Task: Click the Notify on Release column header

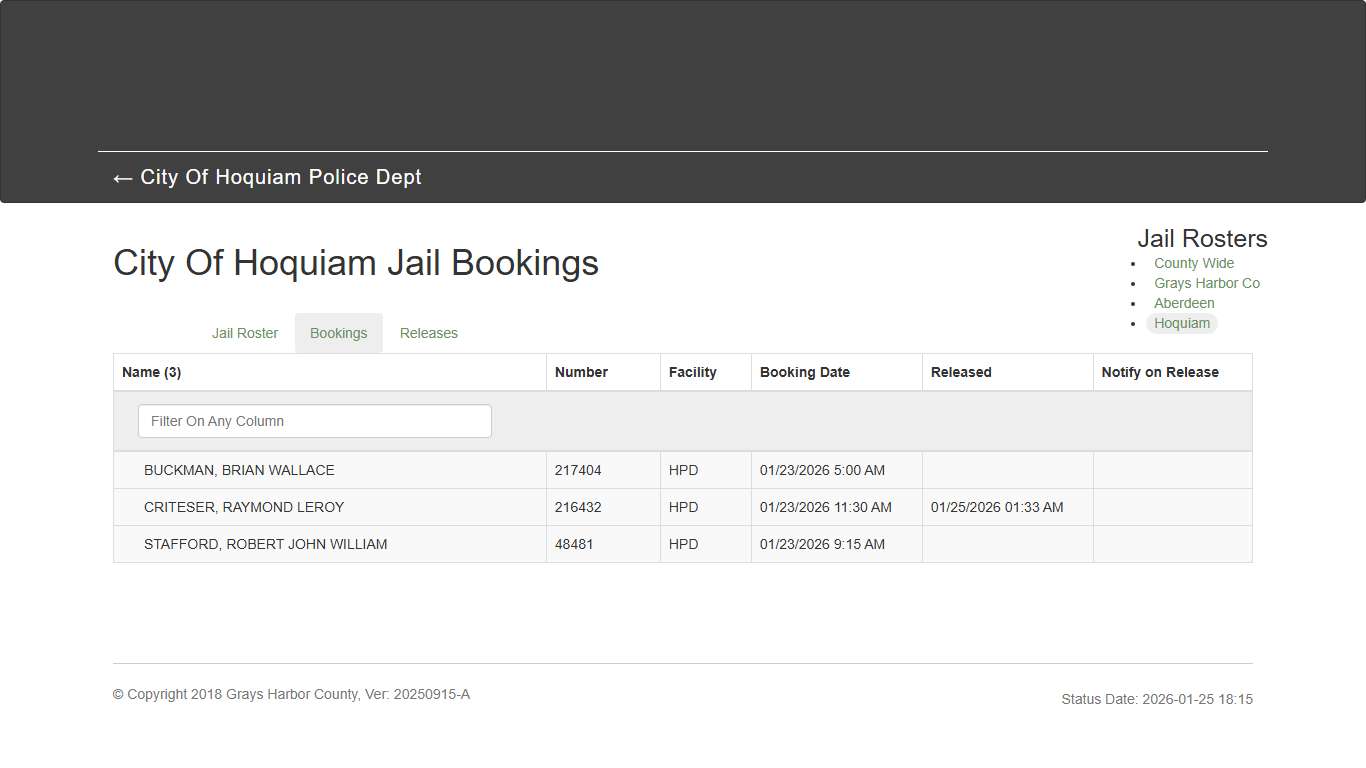Action: (1160, 371)
